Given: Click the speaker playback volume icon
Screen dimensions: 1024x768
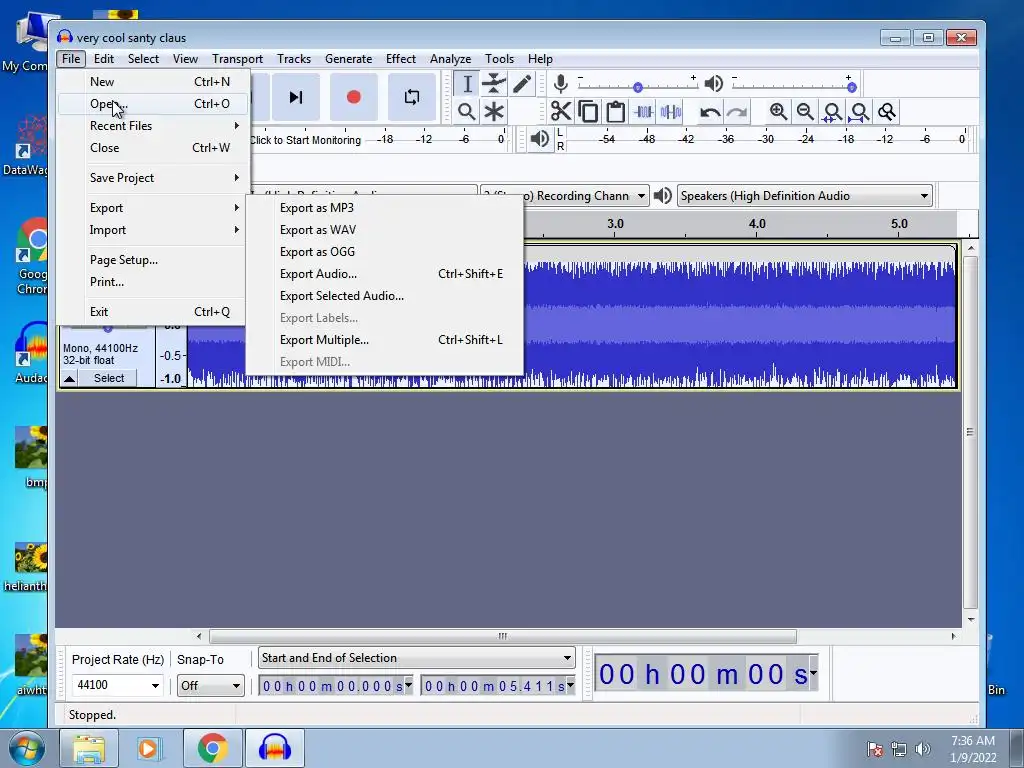Looking at the screenshot, I should point(714,84).
